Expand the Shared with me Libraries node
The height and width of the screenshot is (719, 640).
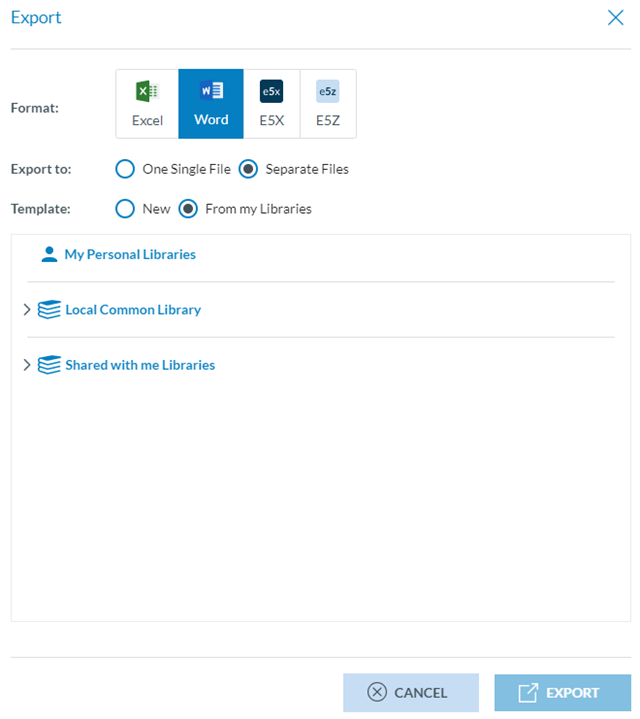click(x=27, y=365)
